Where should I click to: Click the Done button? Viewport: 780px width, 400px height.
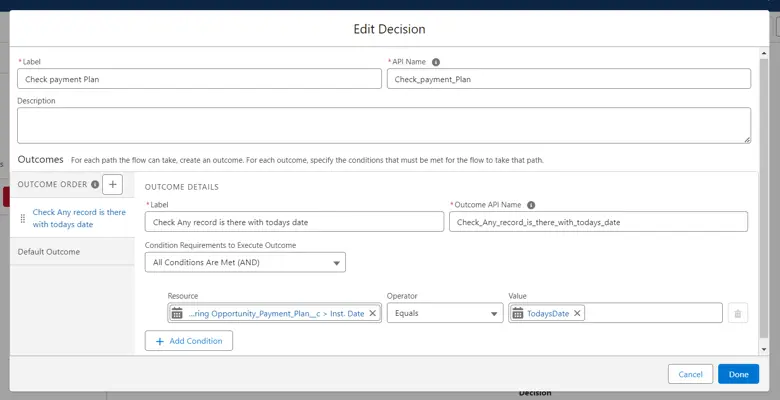738,374
